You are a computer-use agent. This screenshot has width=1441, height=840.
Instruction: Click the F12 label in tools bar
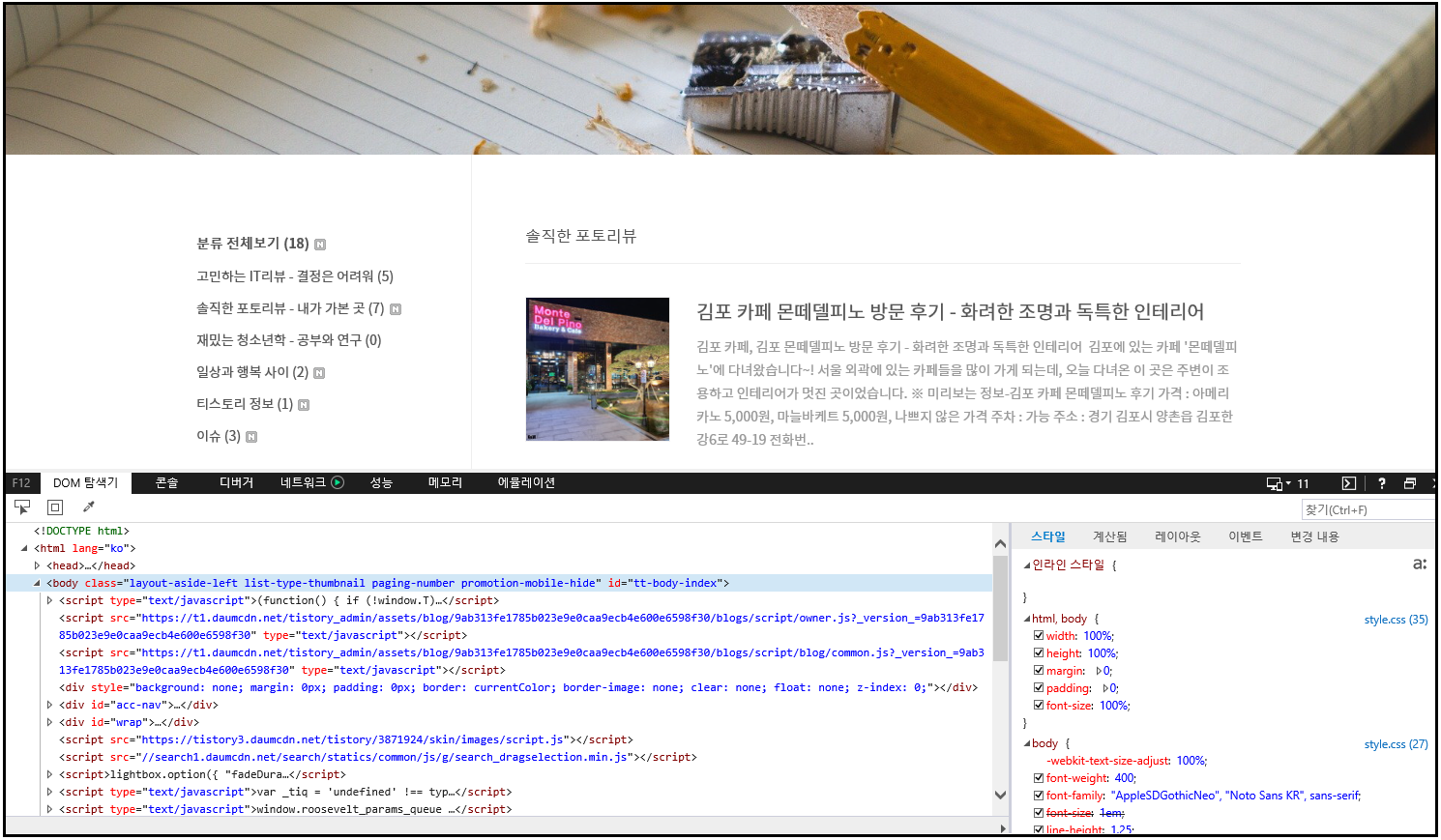(21, 482)
